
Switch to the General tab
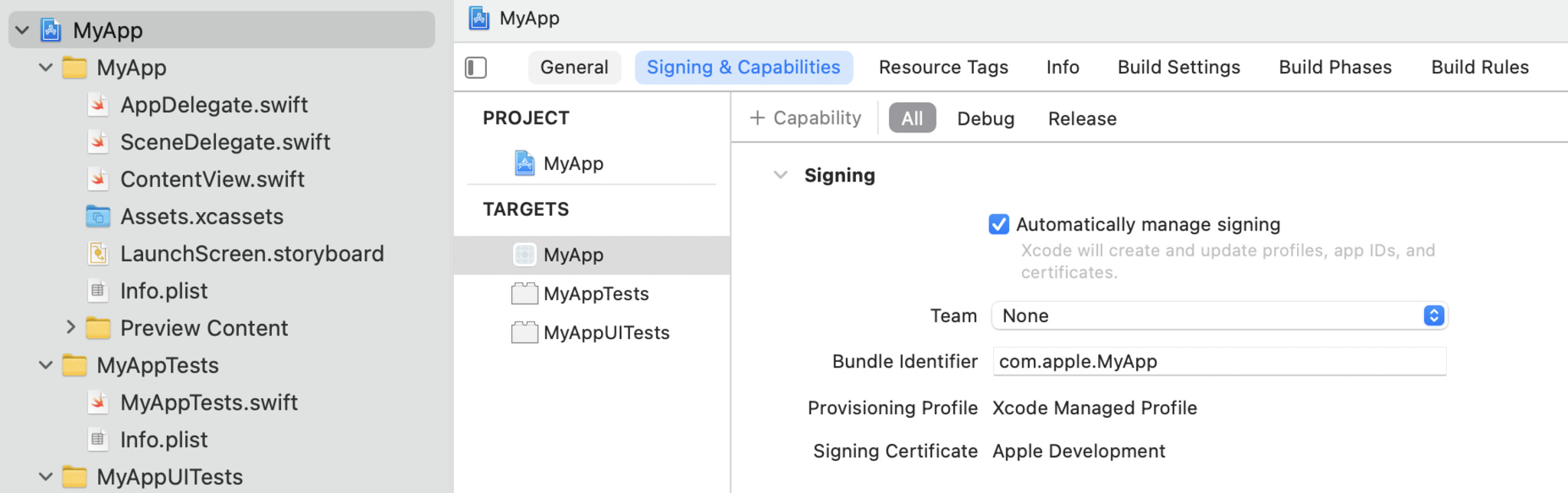coord(574,67)
